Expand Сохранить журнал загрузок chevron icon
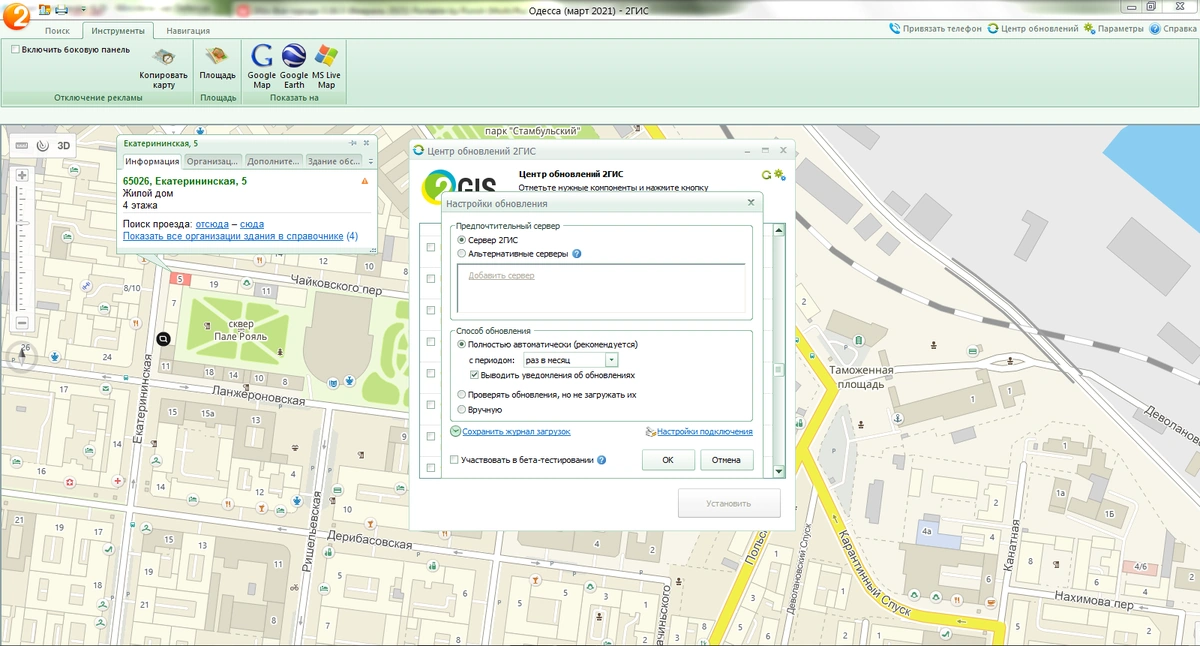This screenshot has height=646, width=1200. coord(455,431)
